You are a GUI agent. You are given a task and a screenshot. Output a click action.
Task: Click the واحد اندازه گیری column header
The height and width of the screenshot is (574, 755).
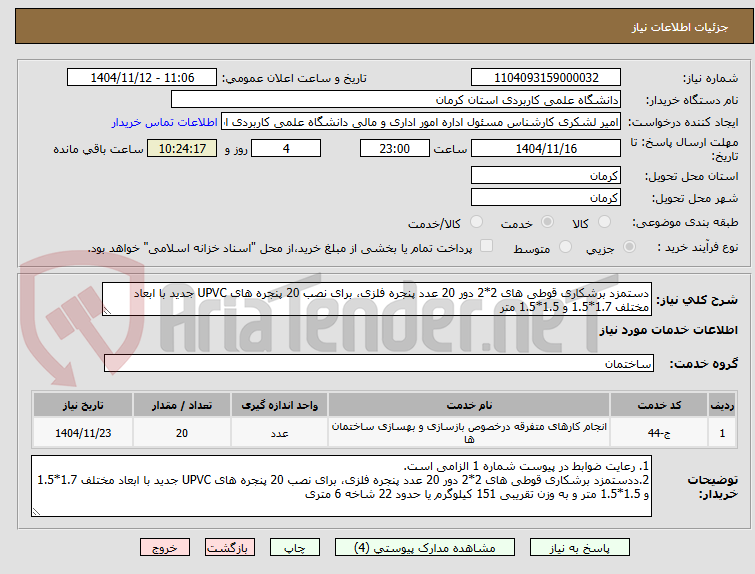[x=279, y=405]
